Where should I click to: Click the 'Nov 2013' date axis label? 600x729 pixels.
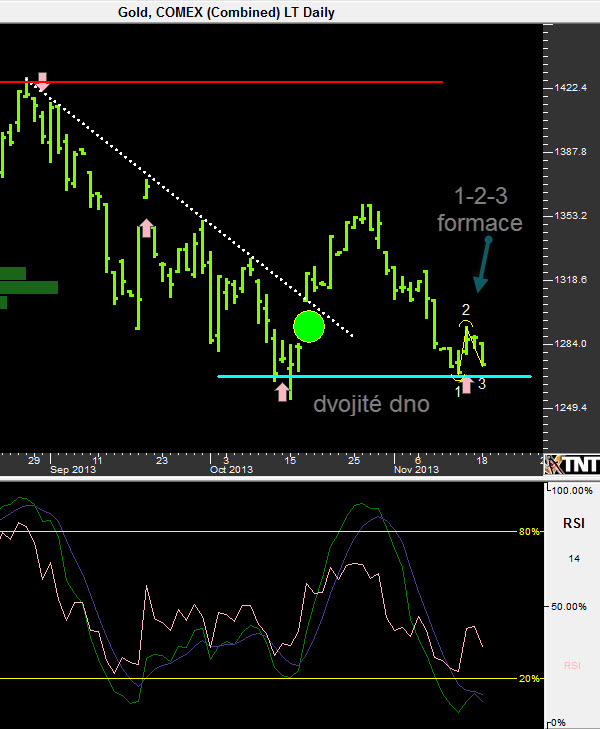click(x=416, y=470)
